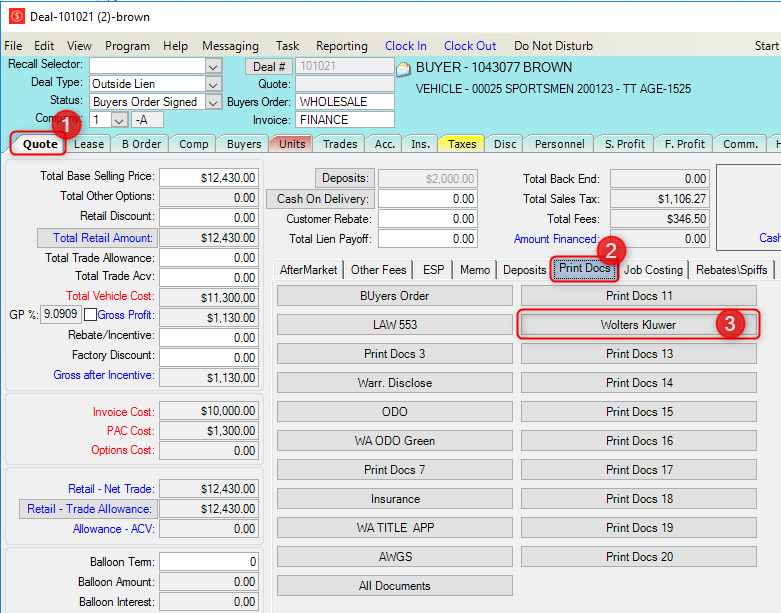
Task: Open the Other Fees sub-tab
Action: coord(378,270)
